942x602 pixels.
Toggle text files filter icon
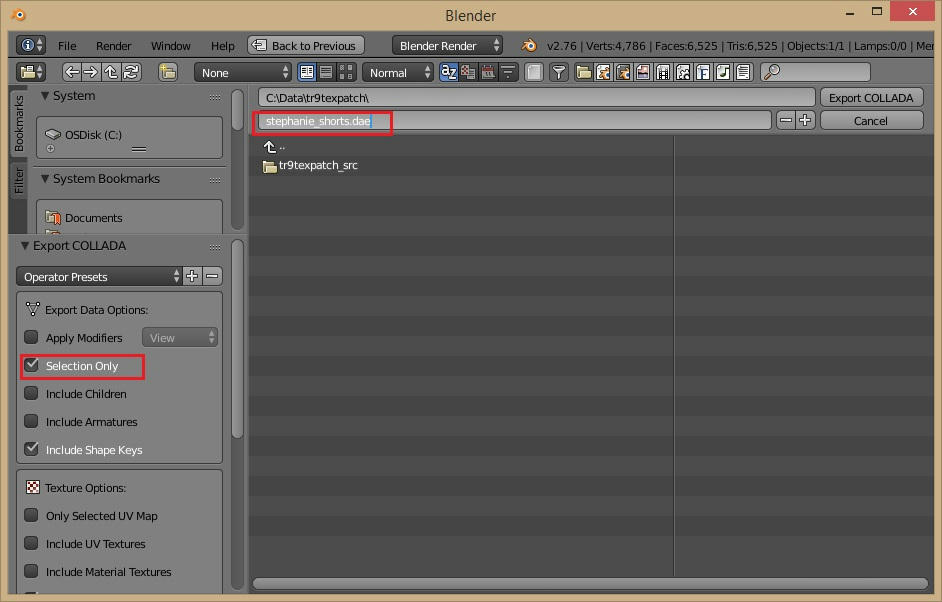[x=743, y=72]
